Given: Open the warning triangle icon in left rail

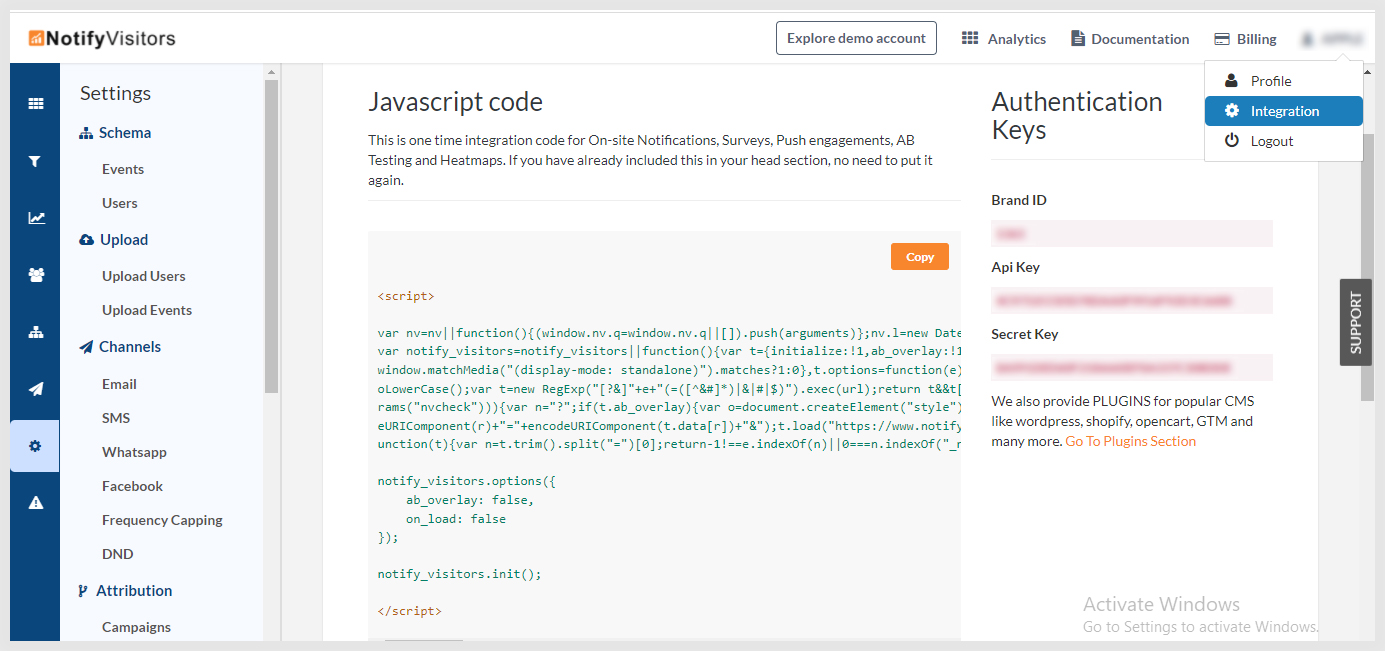Looking at the screenshot, I should pos(36,503).
